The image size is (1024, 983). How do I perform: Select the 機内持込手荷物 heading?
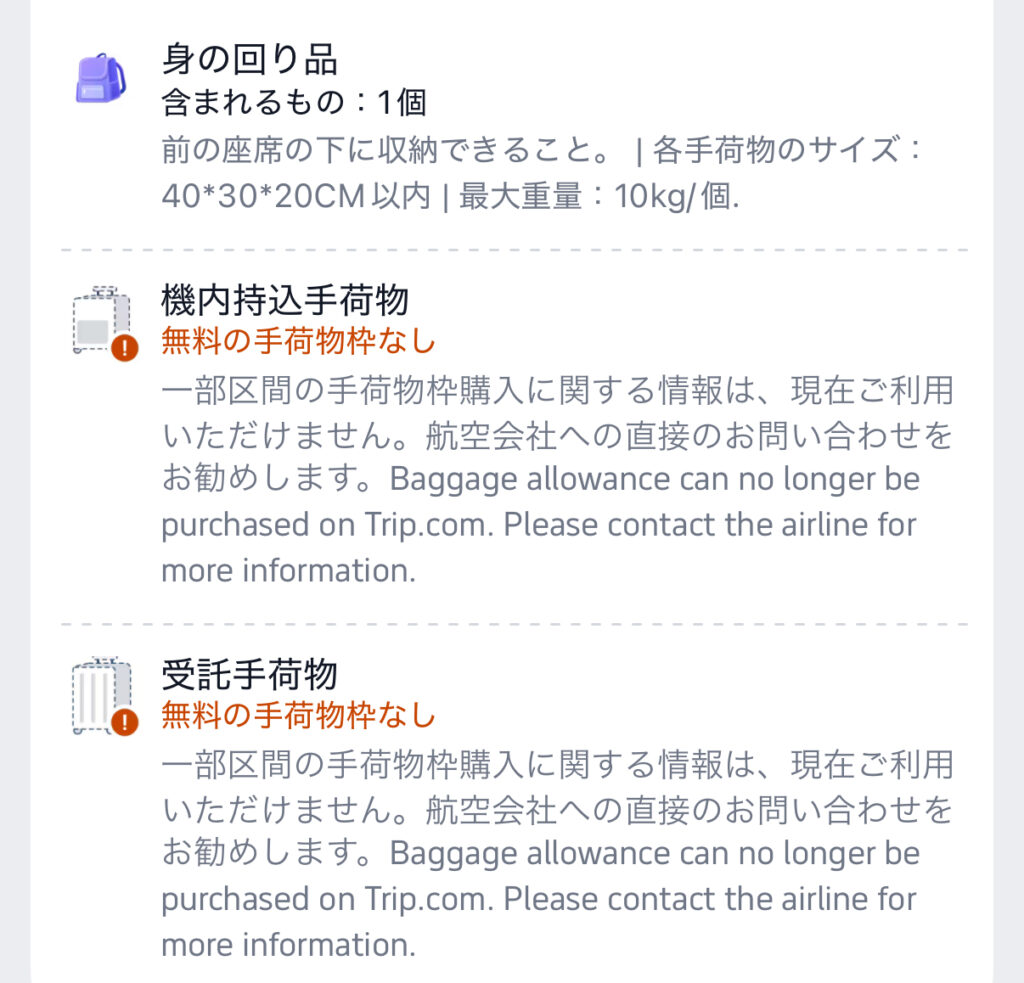pos(285,300)
